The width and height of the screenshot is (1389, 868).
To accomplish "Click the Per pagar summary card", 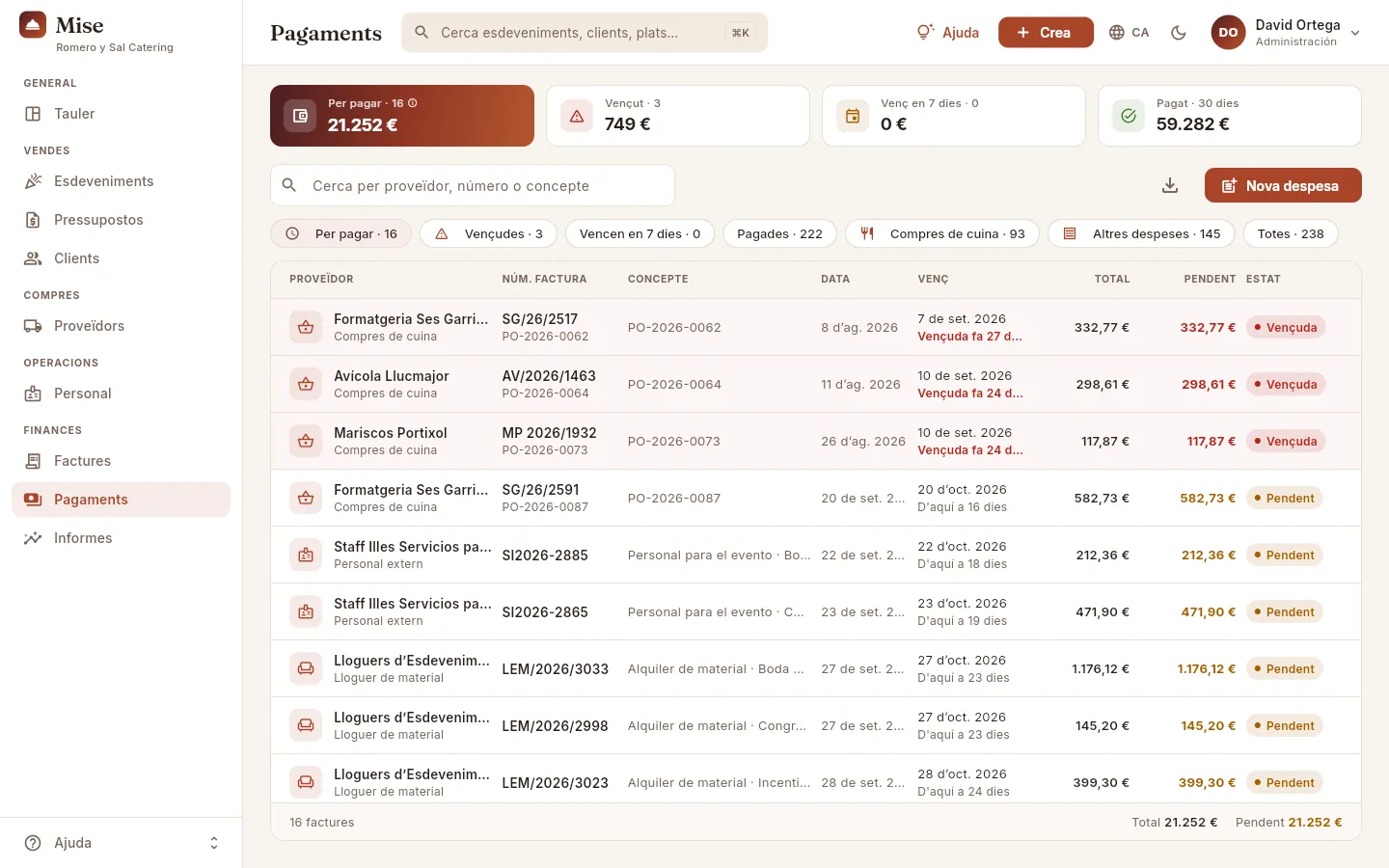I will click(x=402, y=116).
